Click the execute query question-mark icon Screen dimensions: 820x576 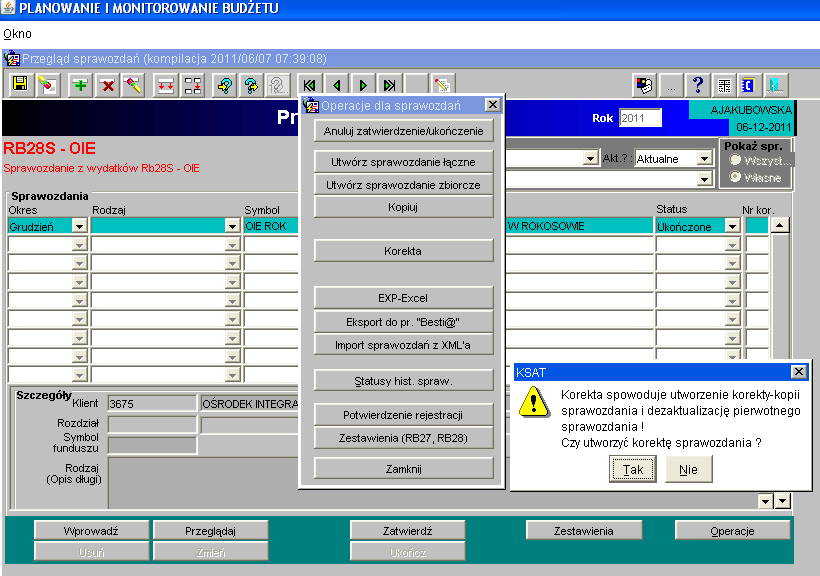pyautogui.click(x=252, y=85)
